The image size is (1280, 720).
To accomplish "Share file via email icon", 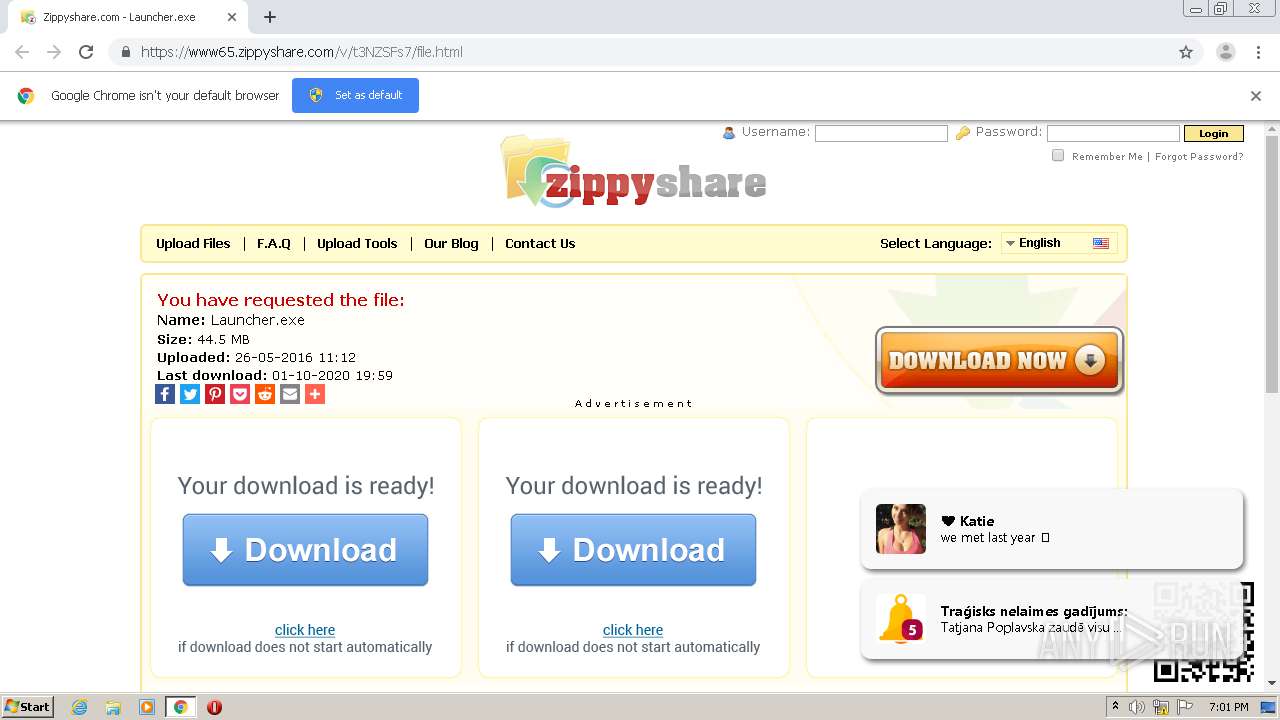I will pyautogui.click(x=290, y=394).
